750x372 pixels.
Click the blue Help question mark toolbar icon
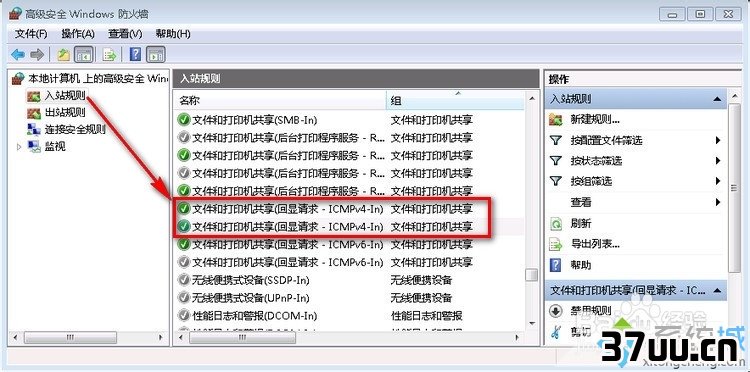(135, 55)
